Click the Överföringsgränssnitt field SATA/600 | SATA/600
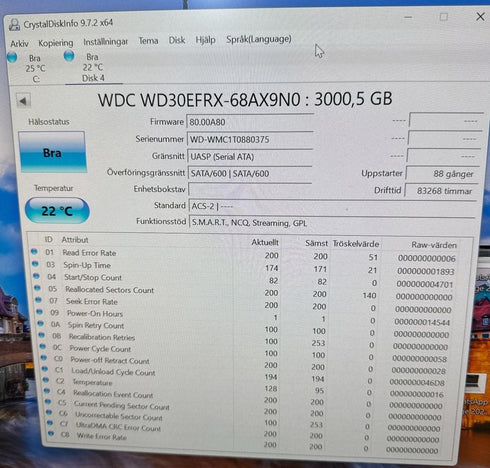This screenshot has width=490, height=468. coord(250,173)
